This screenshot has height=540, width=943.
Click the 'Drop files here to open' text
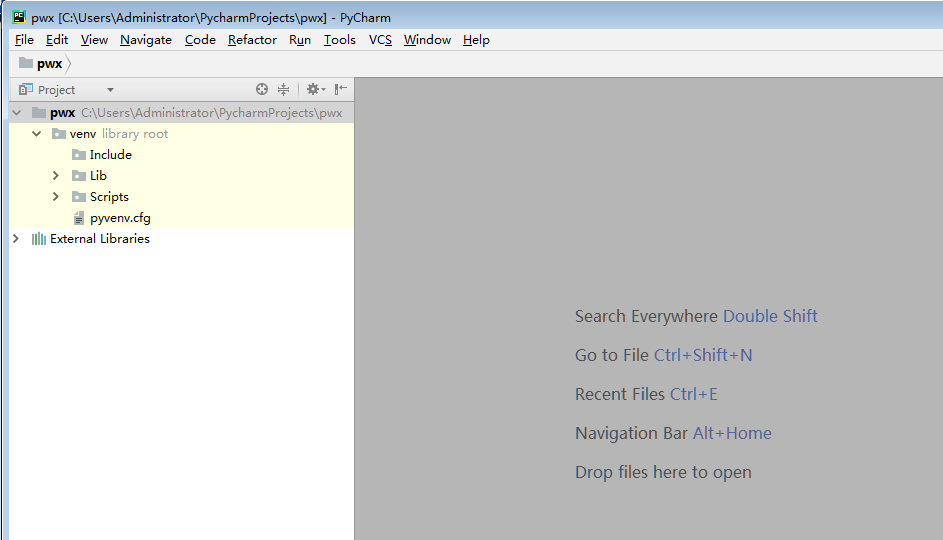(663, 473)
